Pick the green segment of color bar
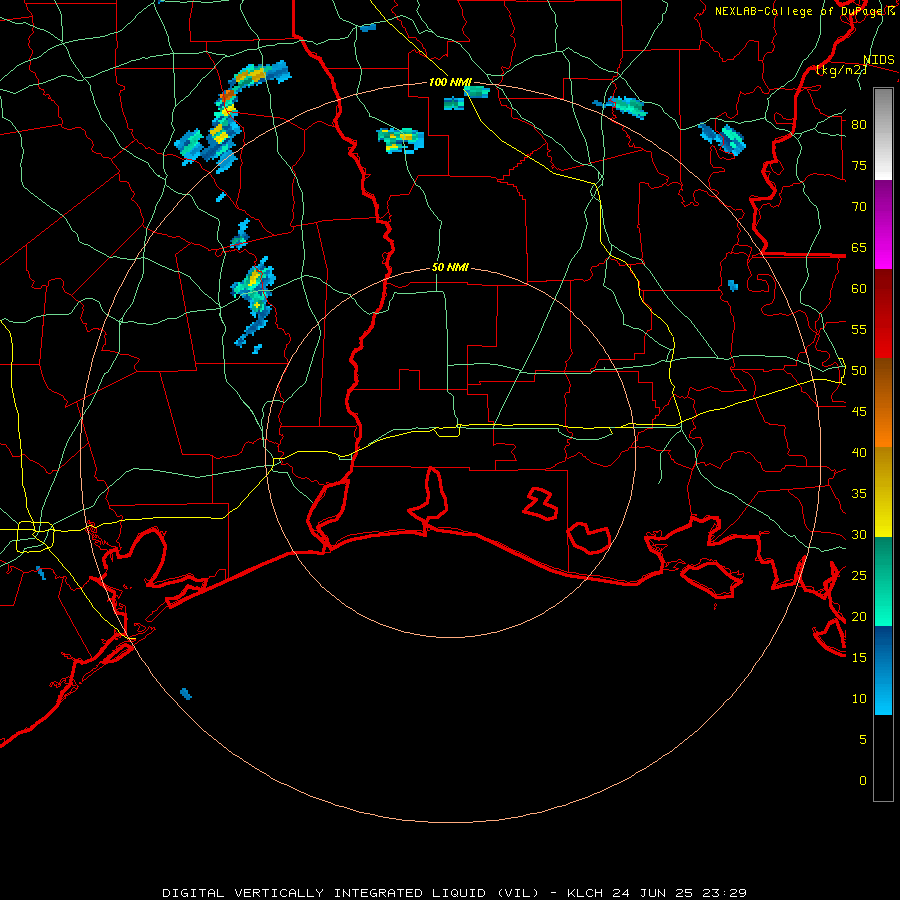The image size is (900, 900). (x=883, y=581)
